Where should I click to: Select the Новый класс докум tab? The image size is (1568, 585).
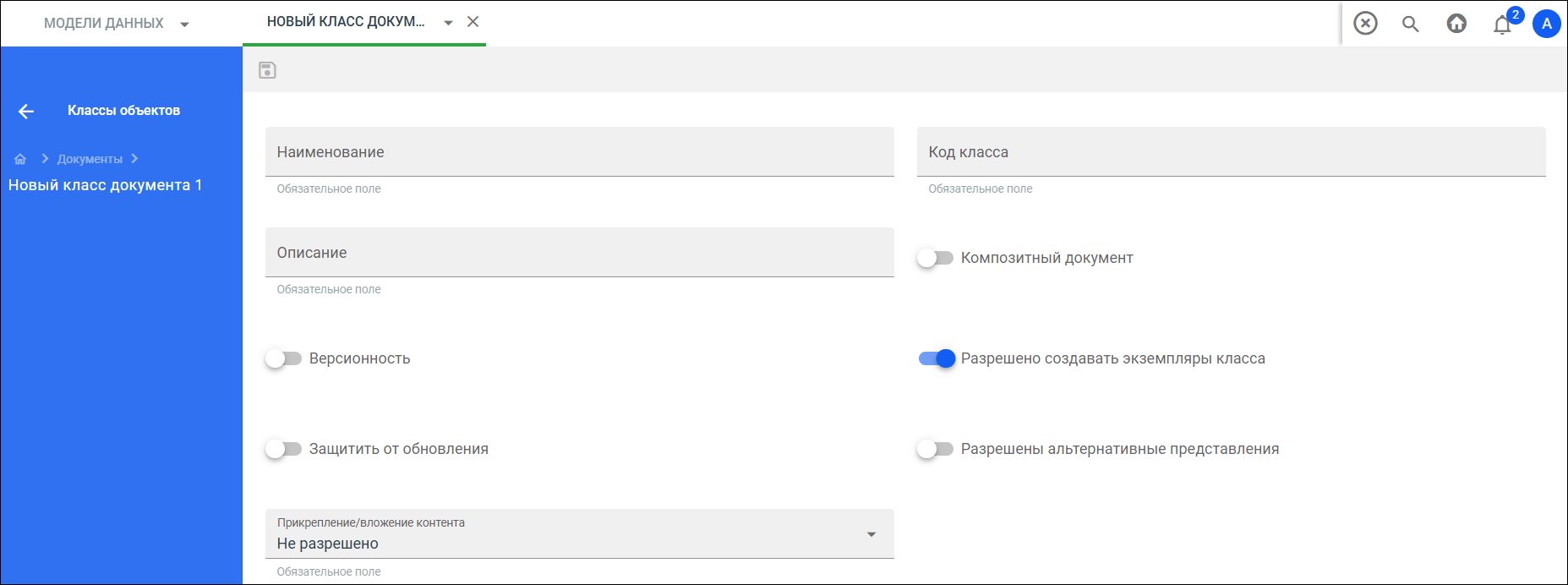346,22
